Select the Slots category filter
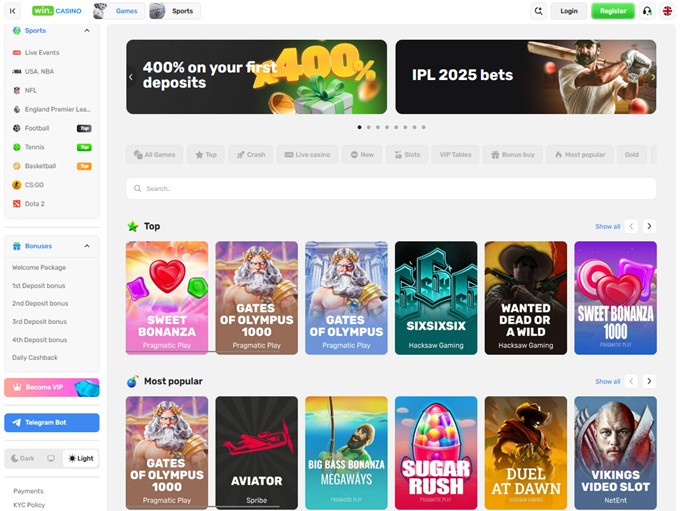Viewport: 680px width, 511px height. tap(405, 155)
